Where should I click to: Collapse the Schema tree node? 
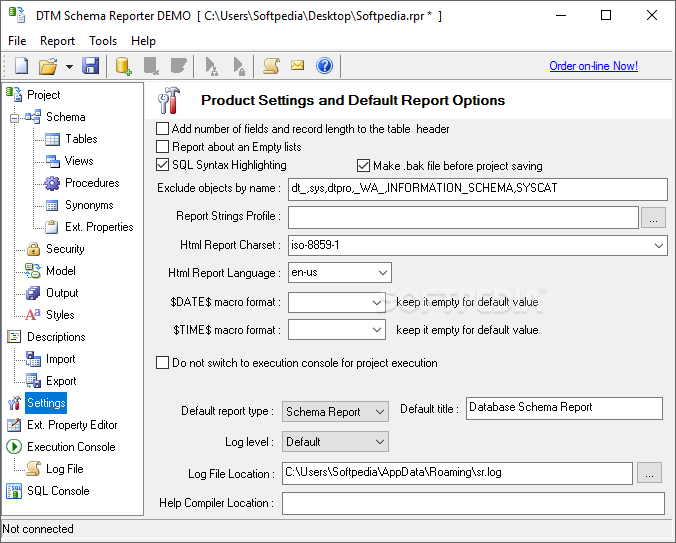coord(14,118)
